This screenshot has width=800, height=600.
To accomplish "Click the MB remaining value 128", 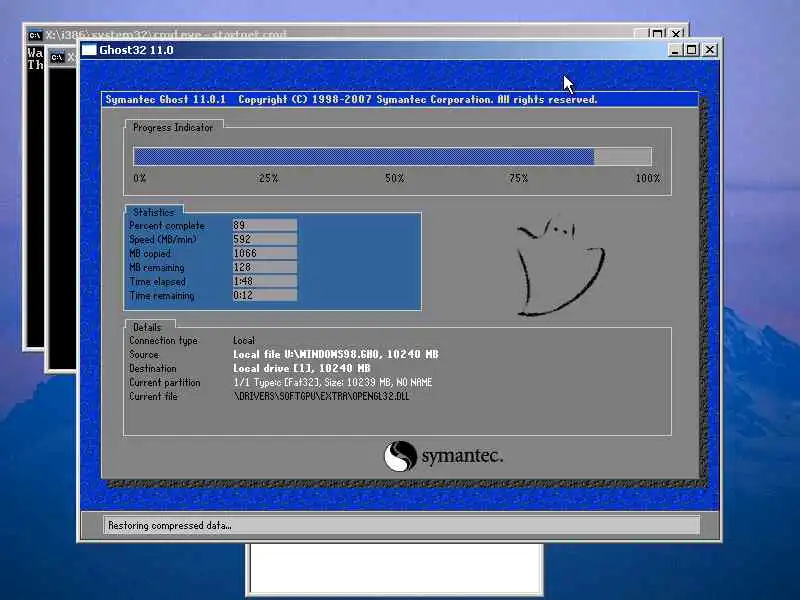I will [x=265, y=267].
